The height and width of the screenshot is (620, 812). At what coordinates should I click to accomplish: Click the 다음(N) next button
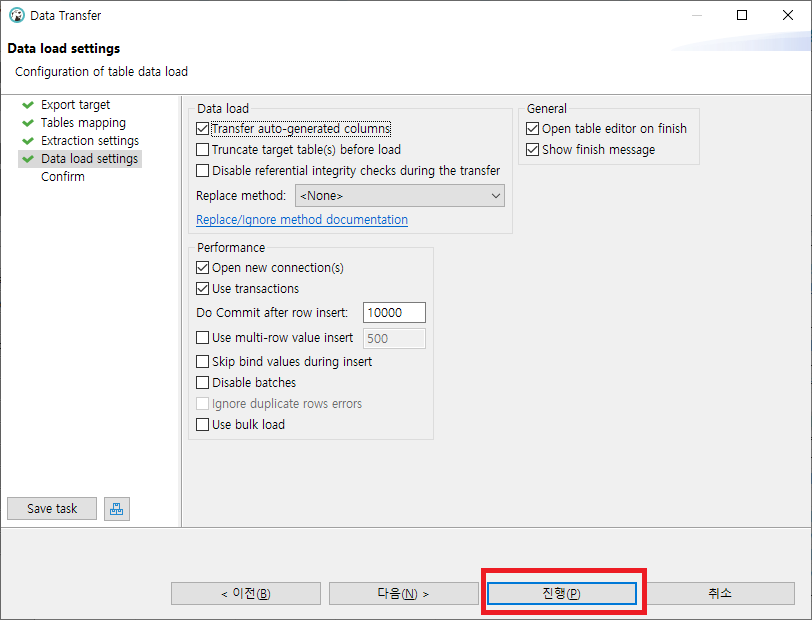403,593
